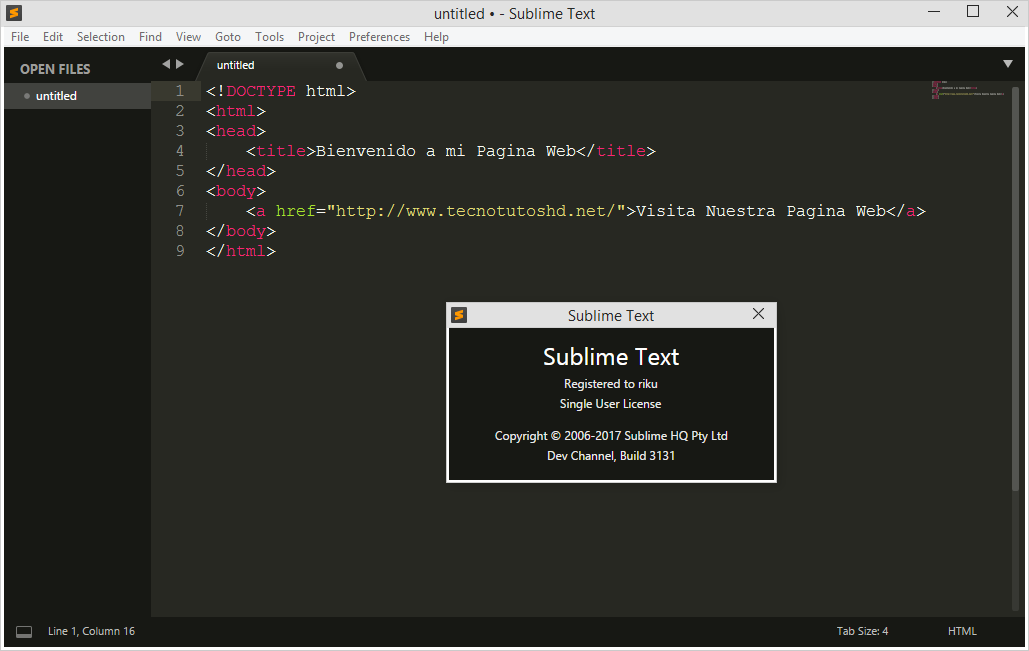Click the href URL string on line 7
Image resolution: width=1029 pixels, height=651 pixels.
(x=476, y=211)
